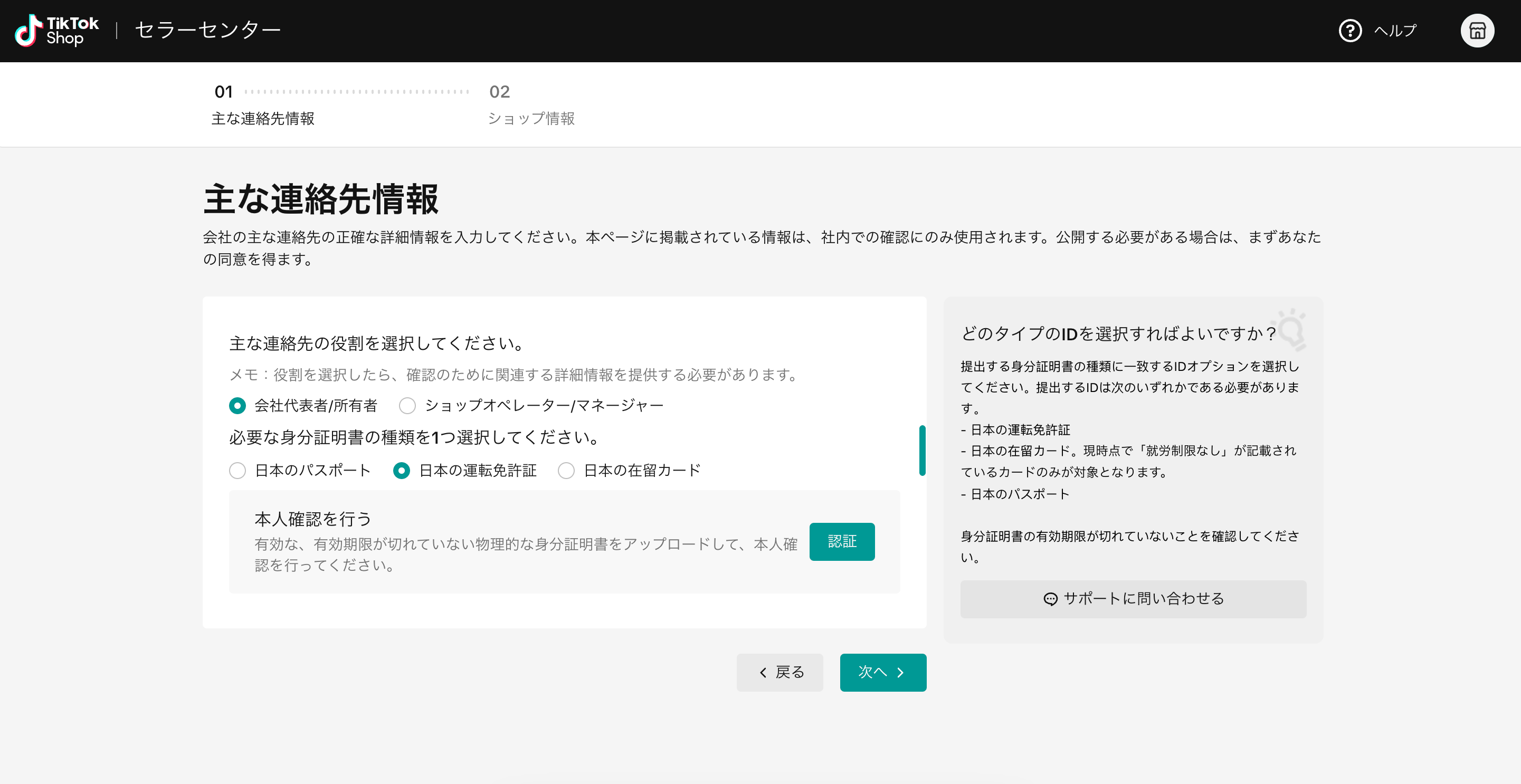
Task: Click the left chevron on 戻る
Action: tap(763, 673)
